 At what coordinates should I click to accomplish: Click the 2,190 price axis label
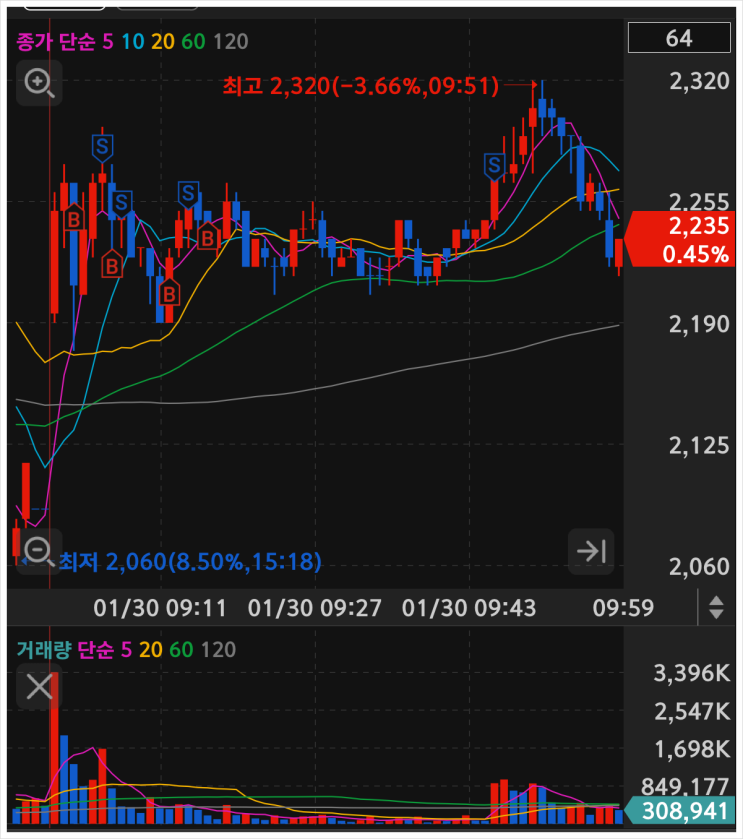(x=699, y=324)
